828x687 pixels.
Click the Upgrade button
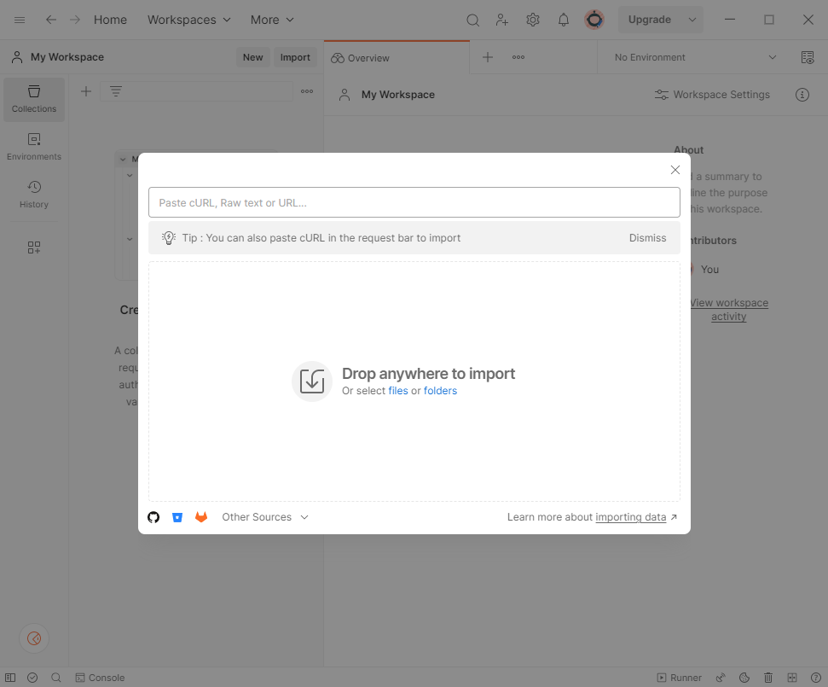tap(650, 20)
